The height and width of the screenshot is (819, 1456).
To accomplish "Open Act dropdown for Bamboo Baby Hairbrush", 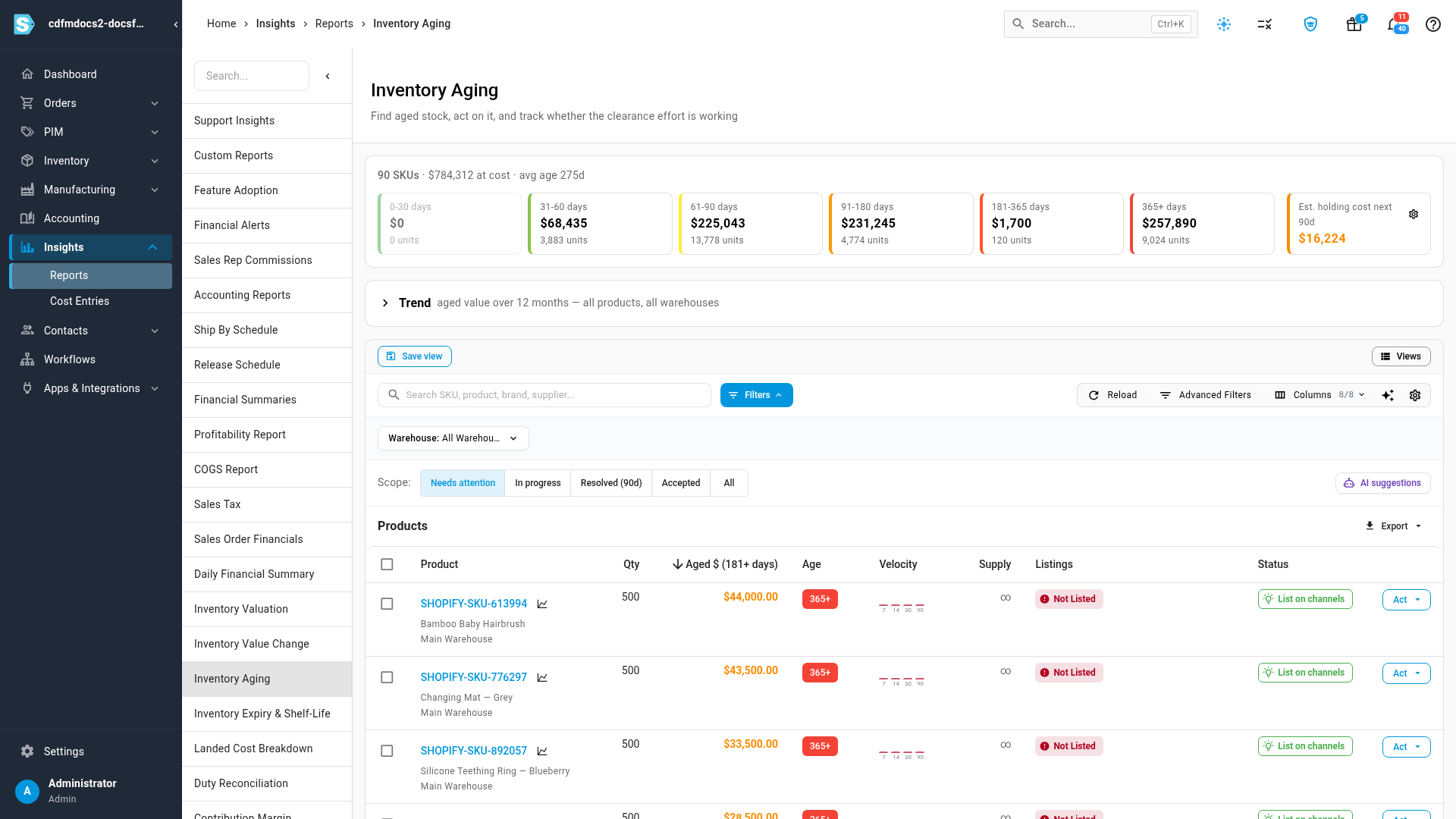I will [x=1406, y=600].
